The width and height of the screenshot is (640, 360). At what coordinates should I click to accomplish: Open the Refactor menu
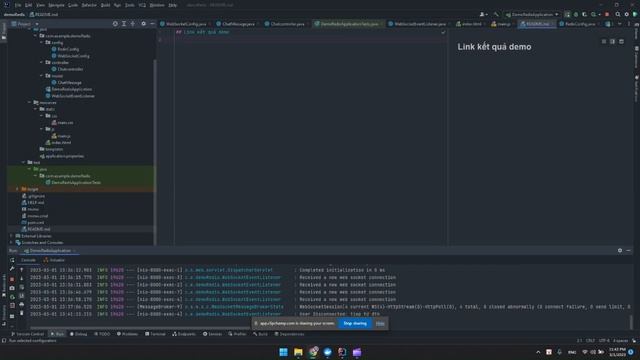(89, 5)
